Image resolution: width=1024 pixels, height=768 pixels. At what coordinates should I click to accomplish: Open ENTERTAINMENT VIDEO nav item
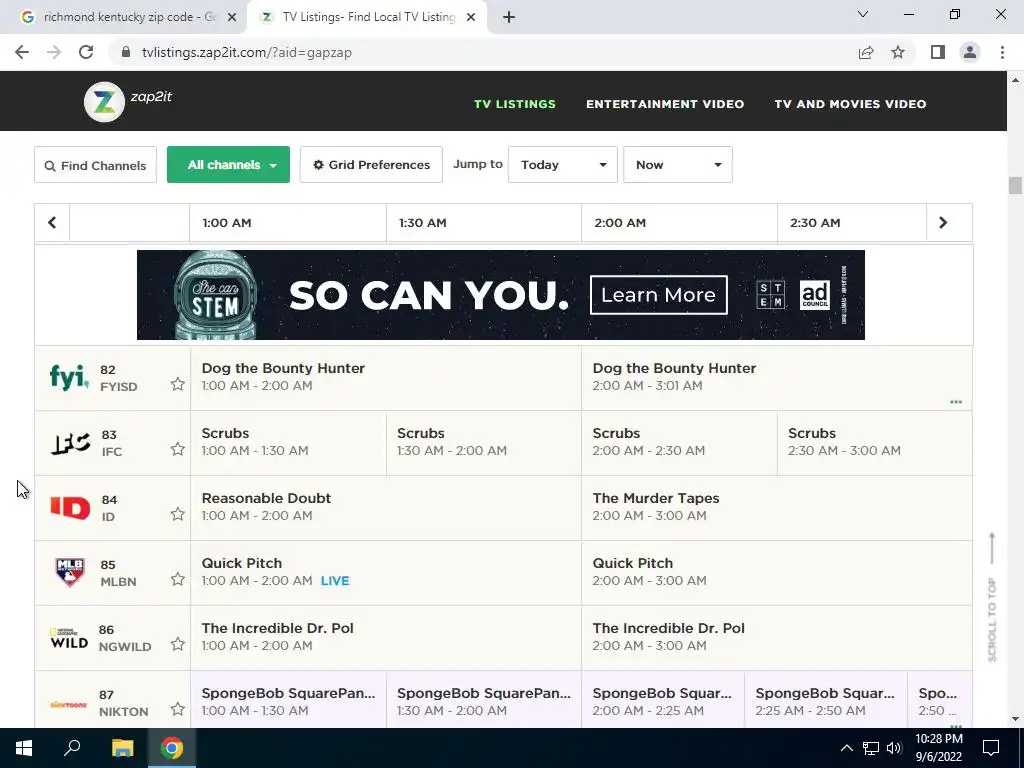coord(665,104)
